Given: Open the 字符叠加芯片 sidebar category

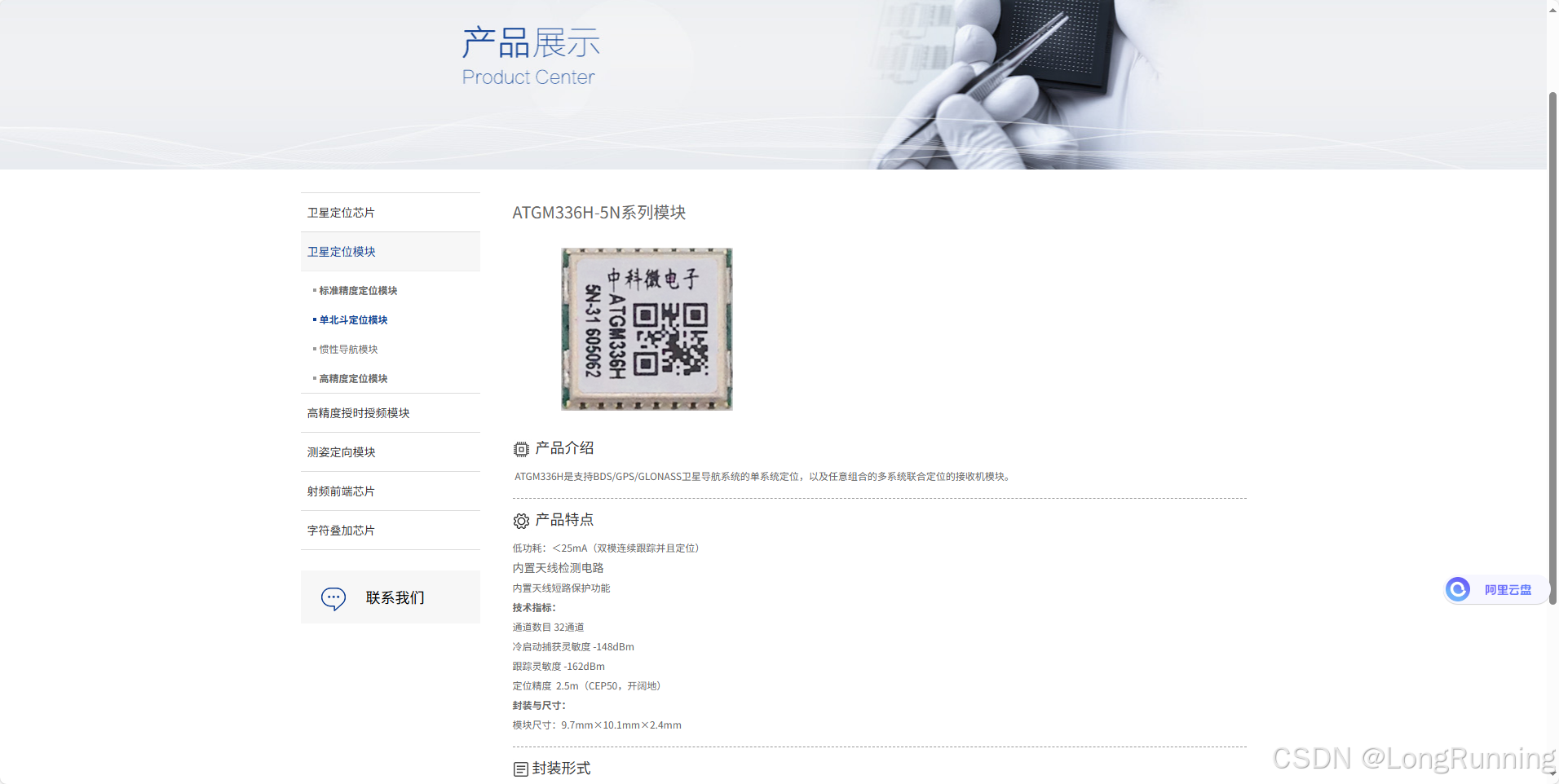Looking at the screenshot, I should [x=341, y=530].
